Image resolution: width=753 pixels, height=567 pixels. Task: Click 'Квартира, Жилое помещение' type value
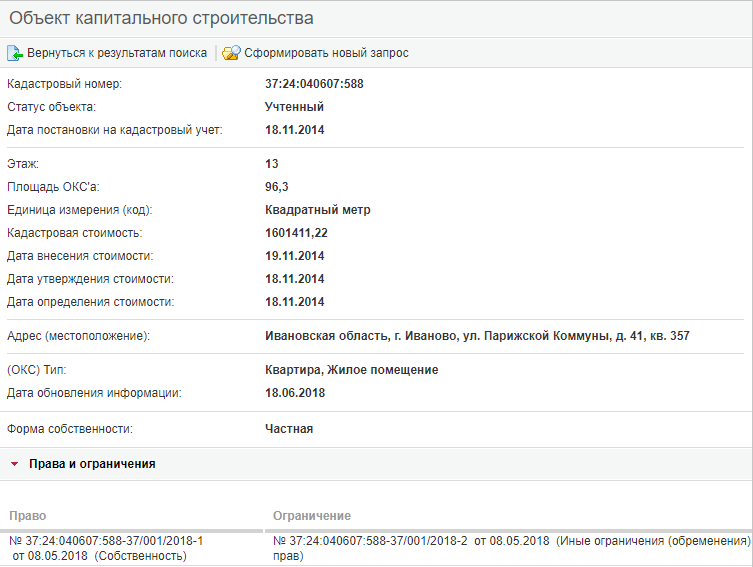click(351, 370)
